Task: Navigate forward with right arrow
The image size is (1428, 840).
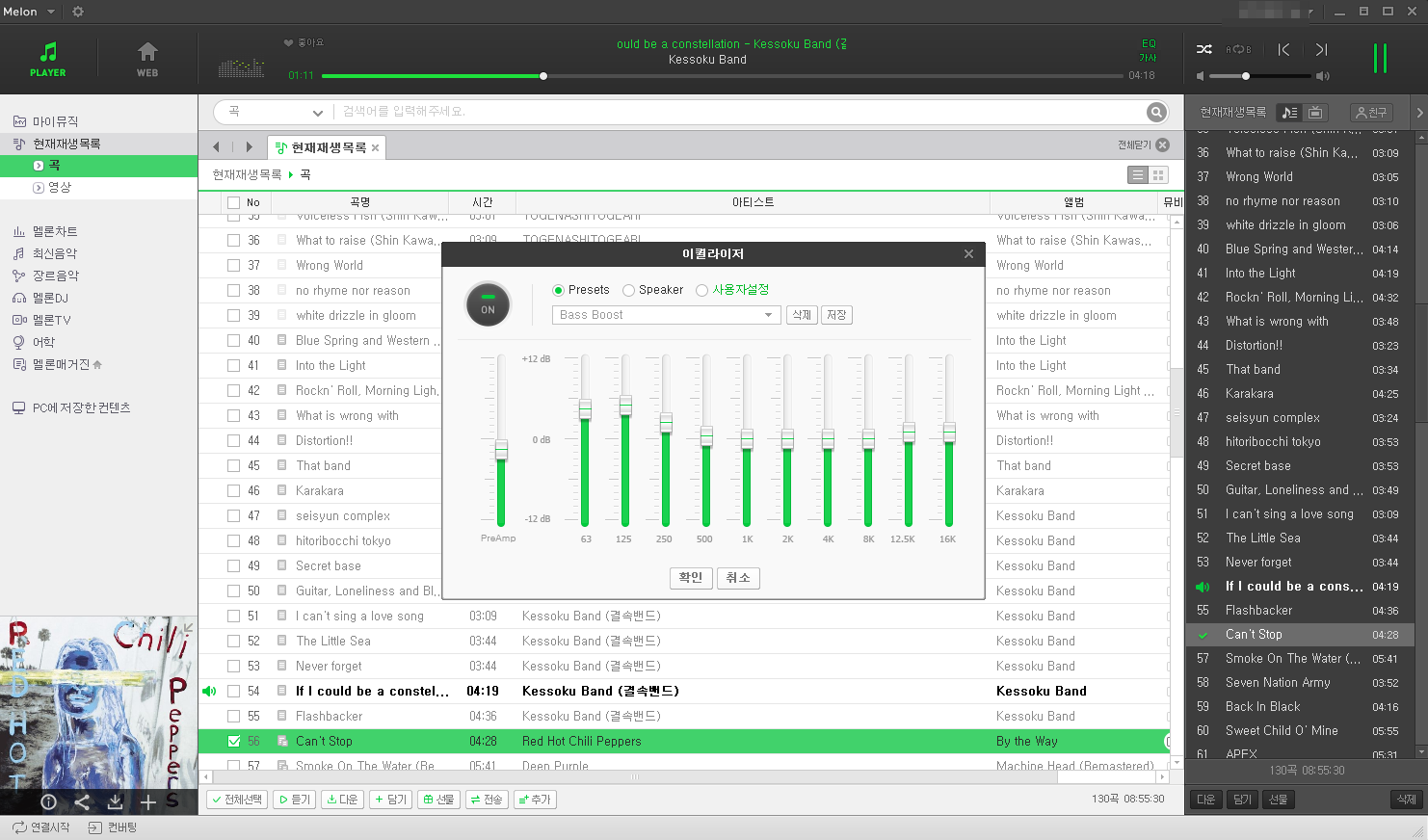Action: click(x=249, y=147)
